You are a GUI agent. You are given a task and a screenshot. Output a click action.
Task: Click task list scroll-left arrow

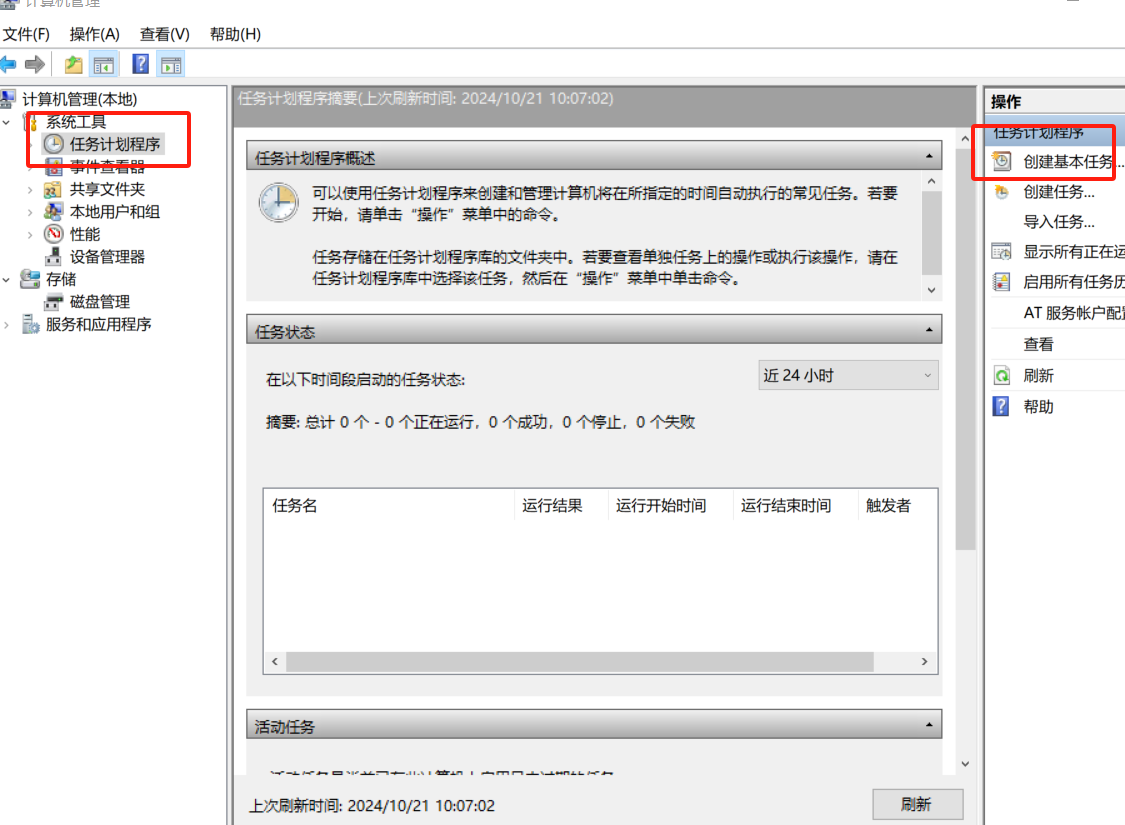coord(275,661)
